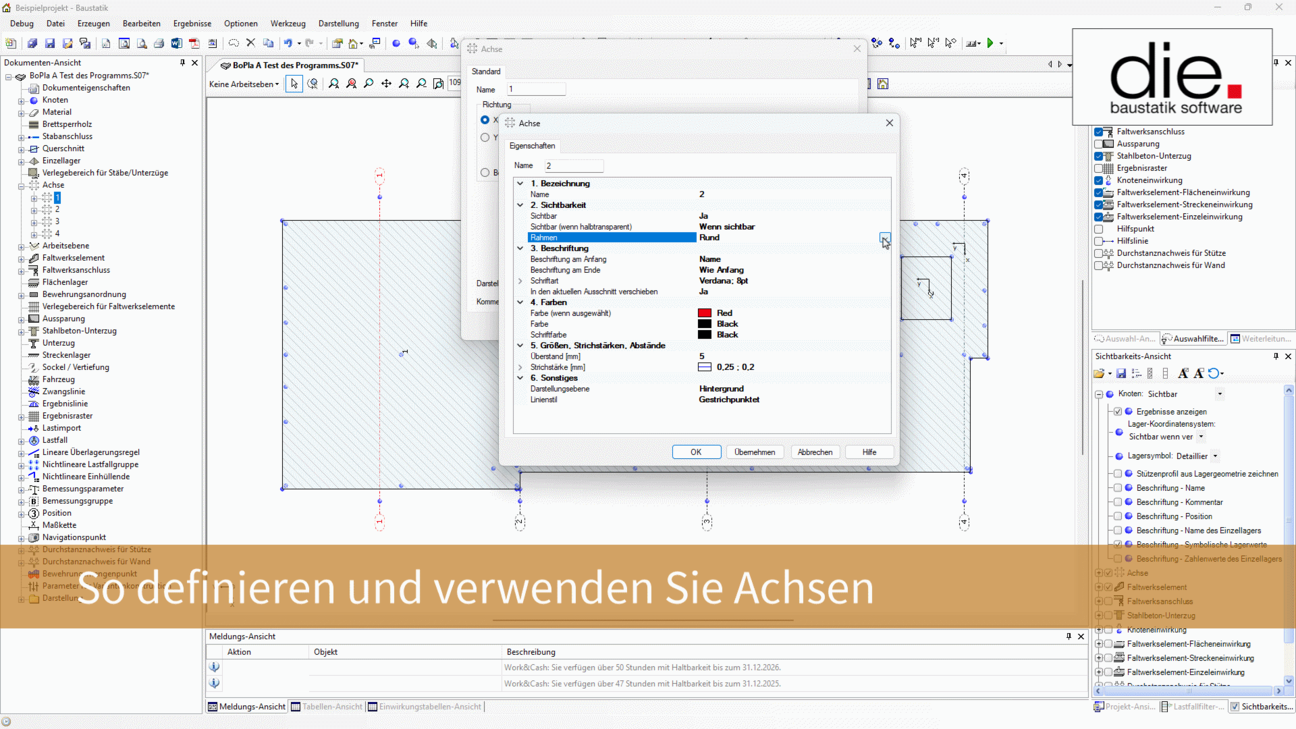Click the delete X toolbar icon
This screenshot has height=729, width=1296.
point(251,44)
